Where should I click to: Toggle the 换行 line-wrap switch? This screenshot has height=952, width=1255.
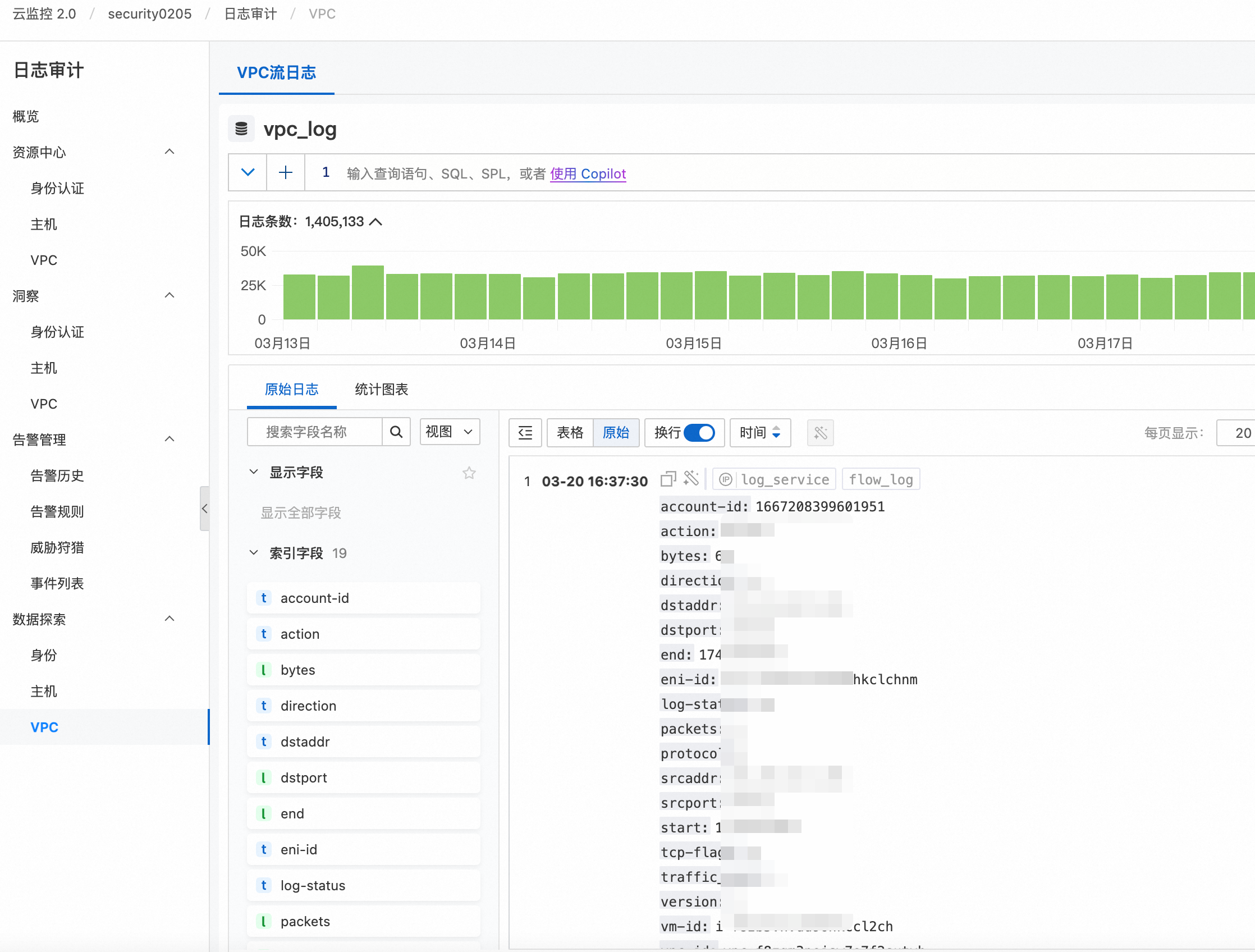699,433
